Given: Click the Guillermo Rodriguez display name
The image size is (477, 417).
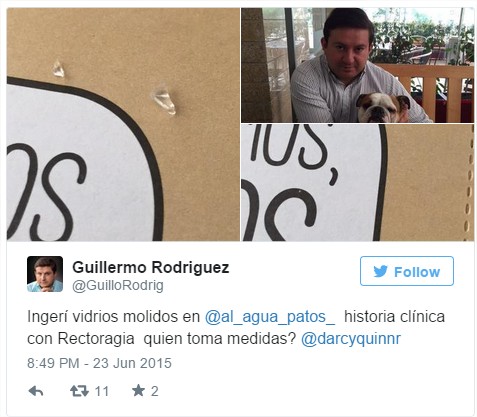Looking at the screenshot, I should click(x=151, y=267).
